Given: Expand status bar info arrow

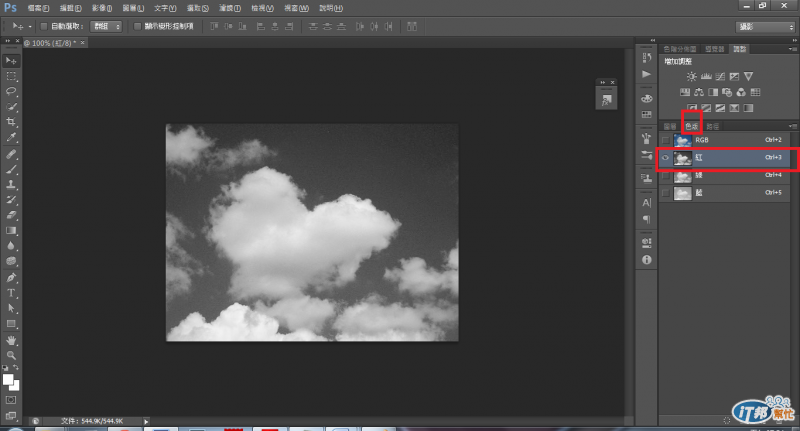Looking at the screenshot, I should pos(146,421).
